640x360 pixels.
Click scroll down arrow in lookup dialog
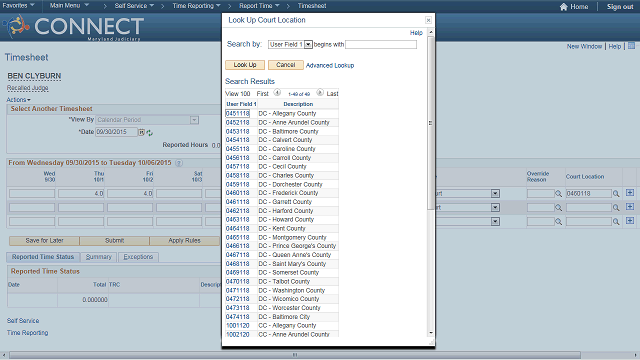click(431, 333)
